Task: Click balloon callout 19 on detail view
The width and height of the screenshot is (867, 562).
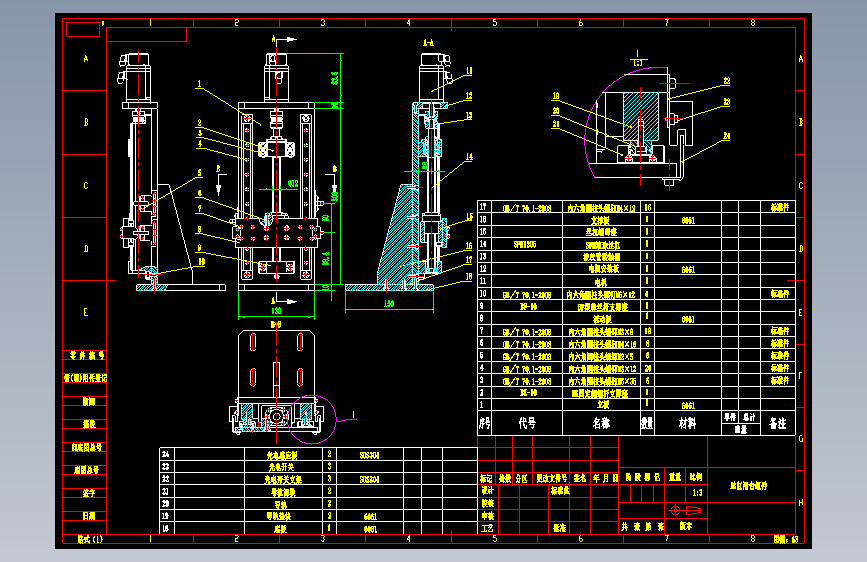Action: click(556, 96)
